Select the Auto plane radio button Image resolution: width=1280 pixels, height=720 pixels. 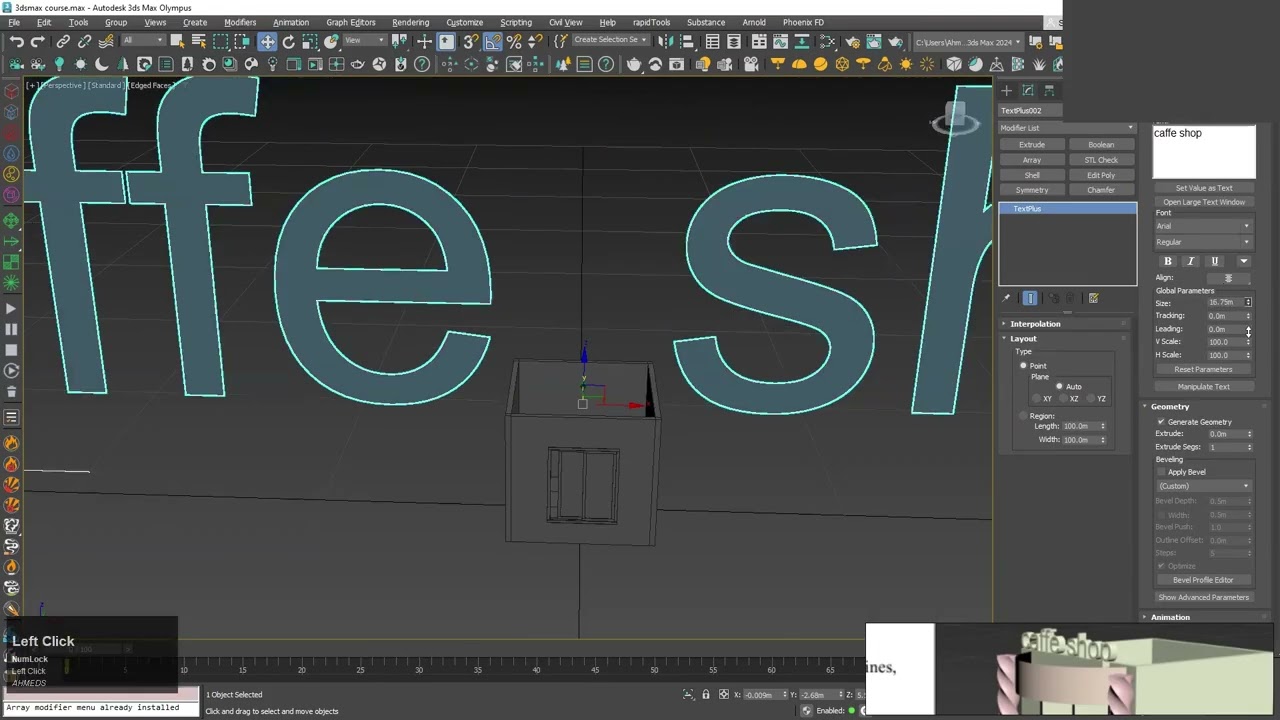pyautogui.click(x=1059, y=386)
